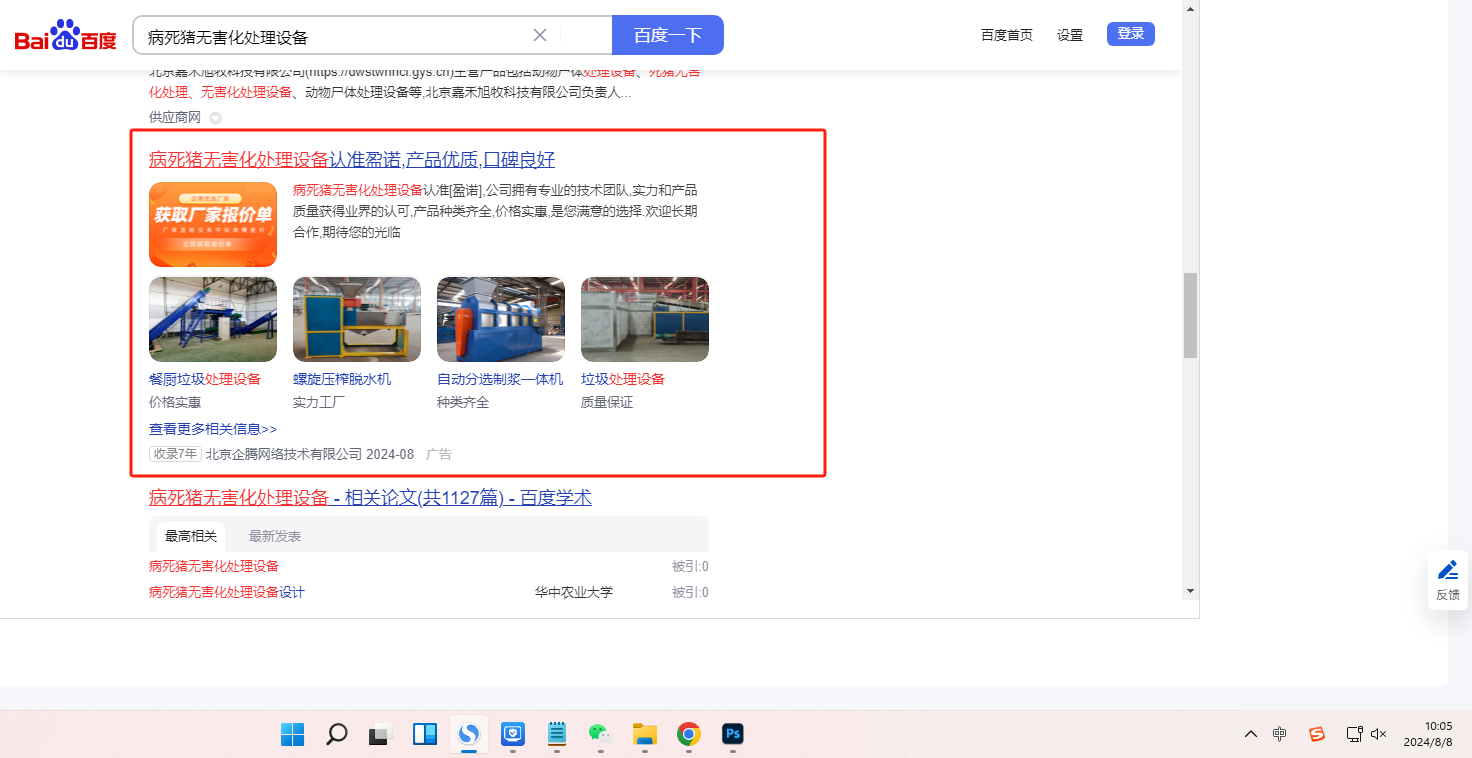Viewport: 1472px width, 758px height.
Task: Click the muted volume tray icon
Action: 1379,734
